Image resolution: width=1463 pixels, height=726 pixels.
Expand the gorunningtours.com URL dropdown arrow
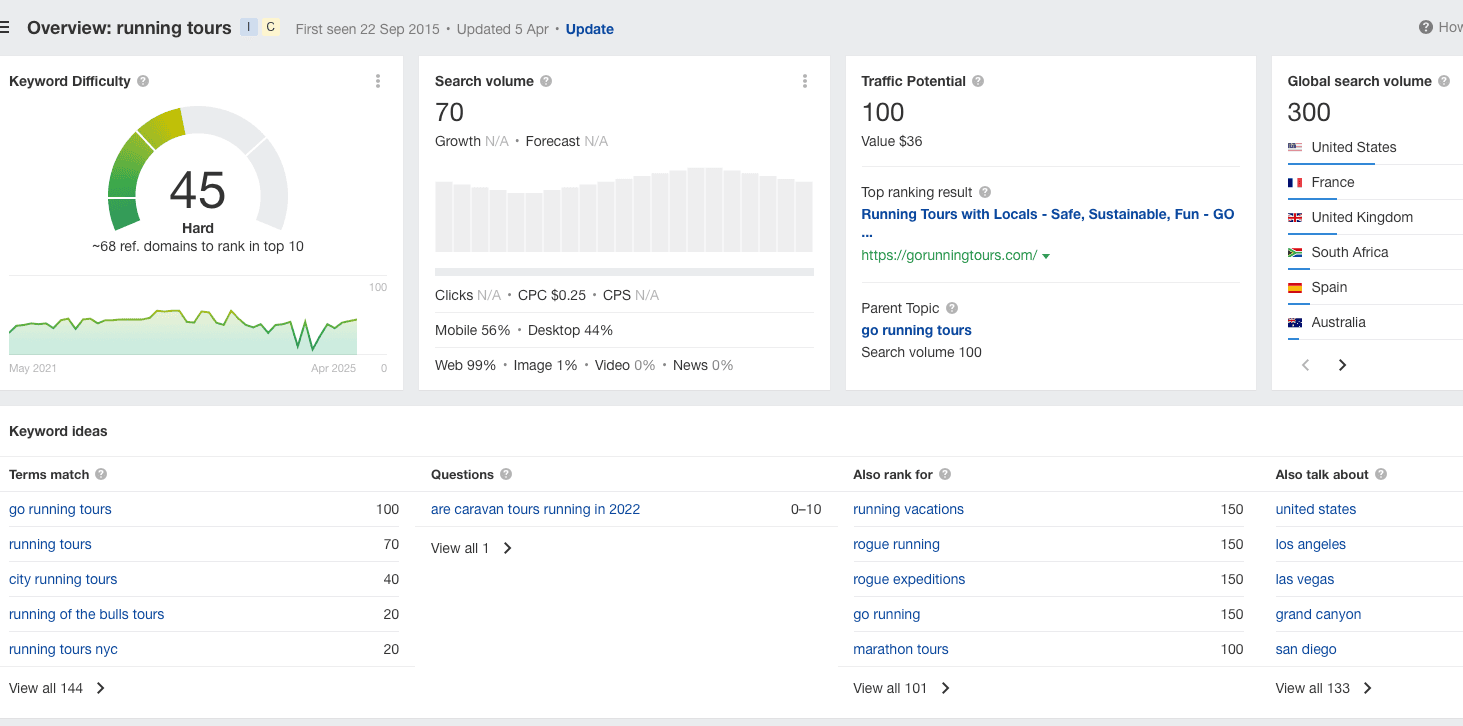pyautogui.click(x=1046, y=257)
